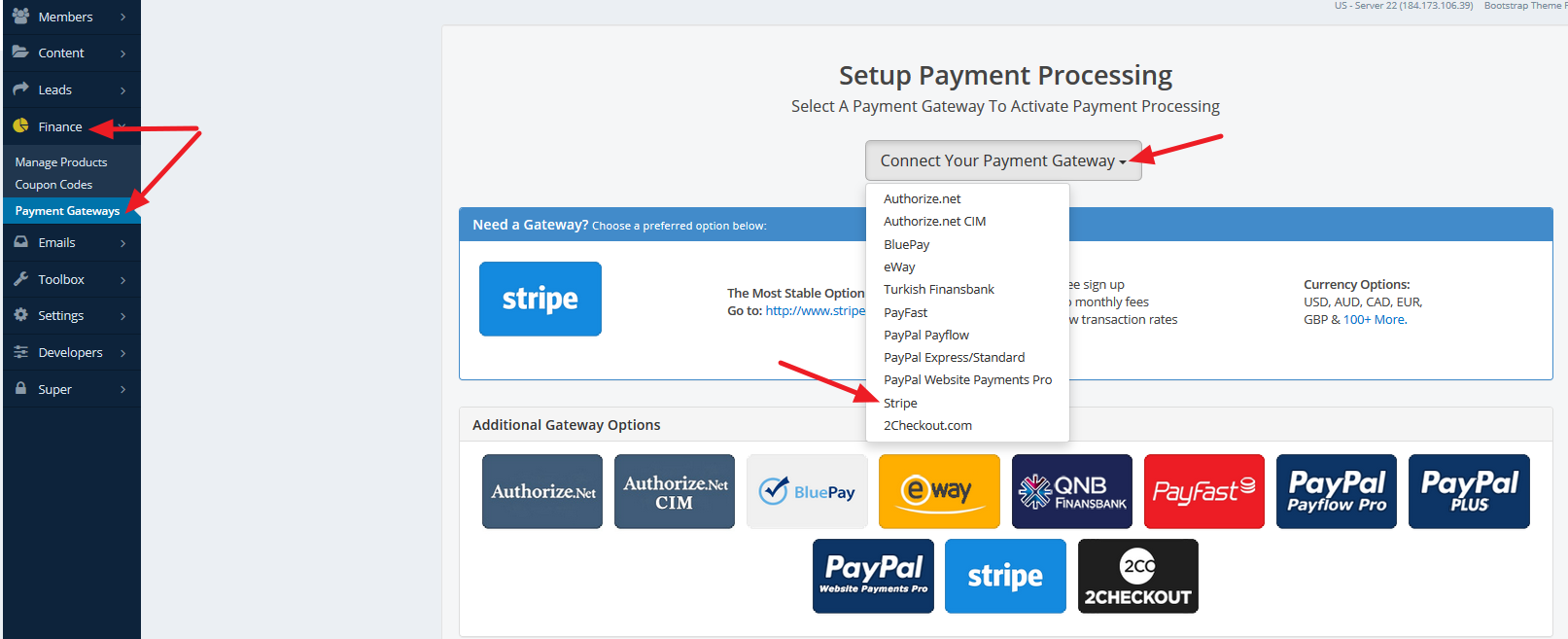Click the Members people icon in sidebar
Viewport: 1568px width, 639px height.
20,16
